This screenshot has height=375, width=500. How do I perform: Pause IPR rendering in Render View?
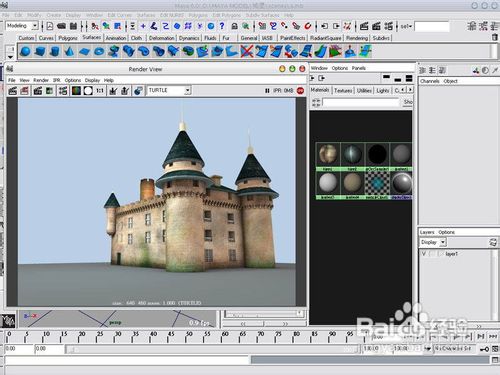tap(267, 91)
